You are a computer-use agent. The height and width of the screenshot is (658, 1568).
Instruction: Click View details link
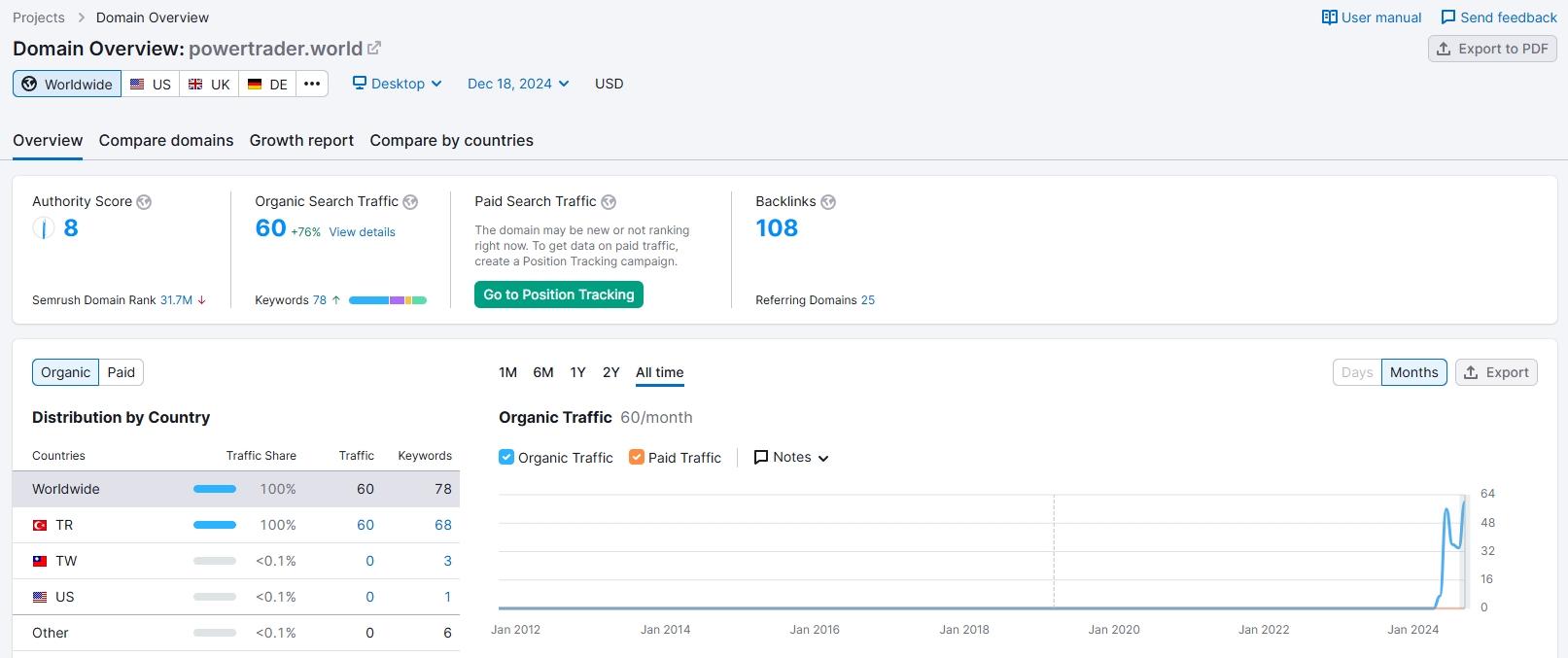tap(362, 232)
